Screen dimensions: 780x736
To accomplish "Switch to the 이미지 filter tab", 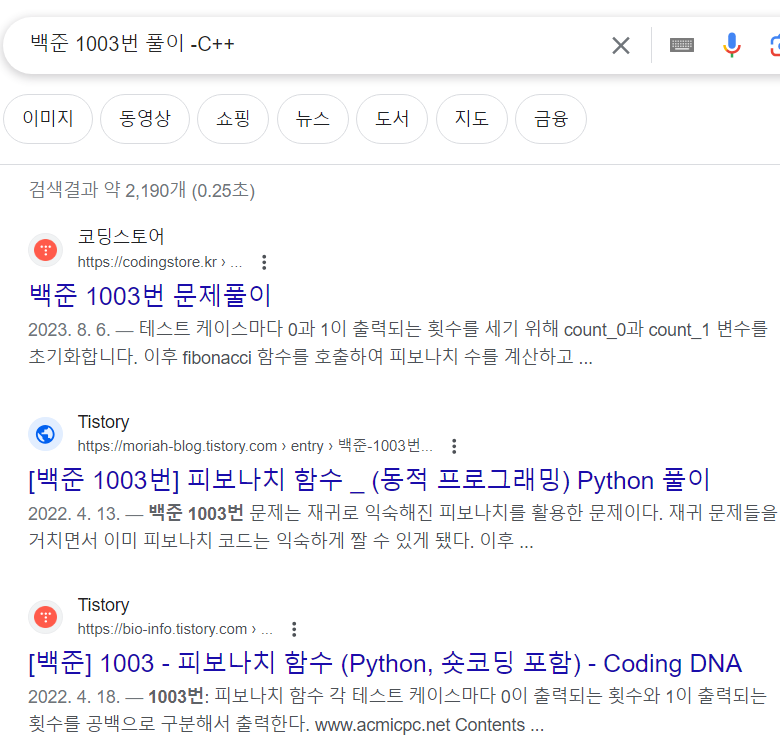I will tap(48, 119).
